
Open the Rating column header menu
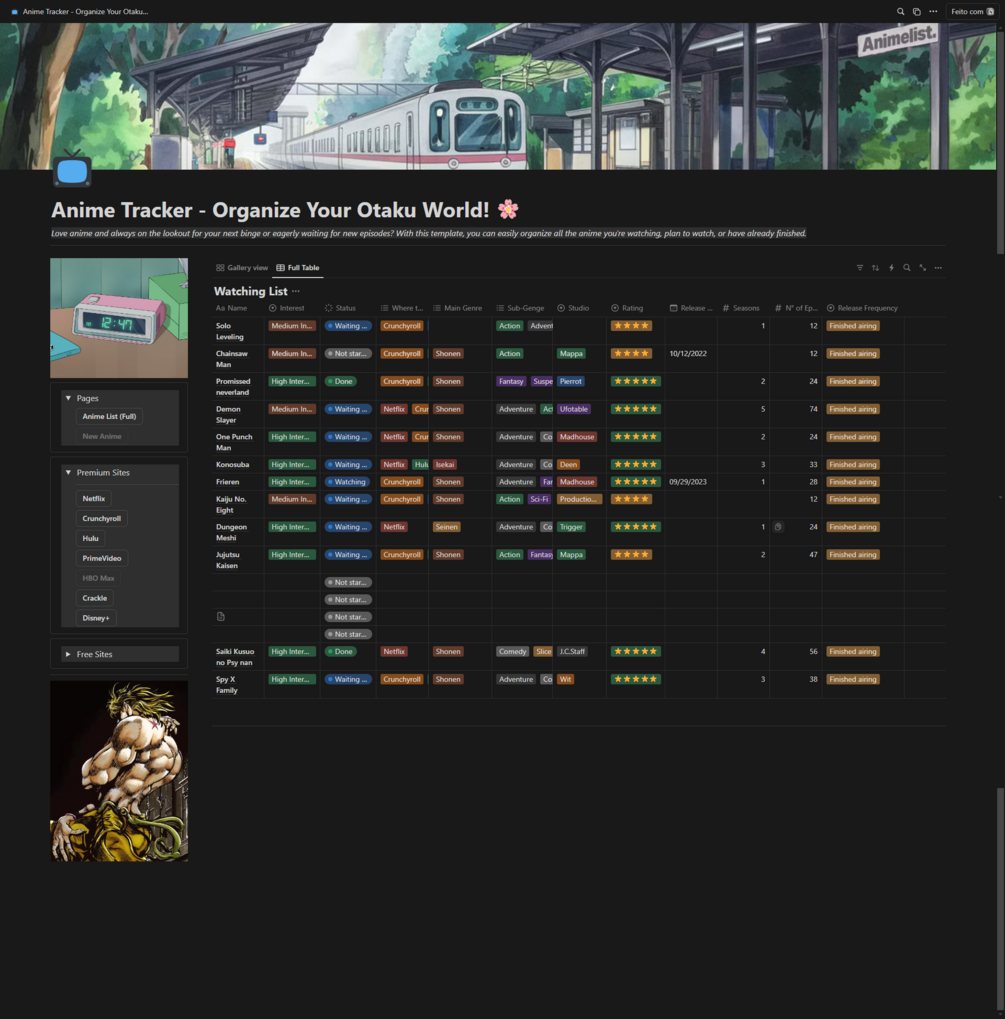pos(635,308)
